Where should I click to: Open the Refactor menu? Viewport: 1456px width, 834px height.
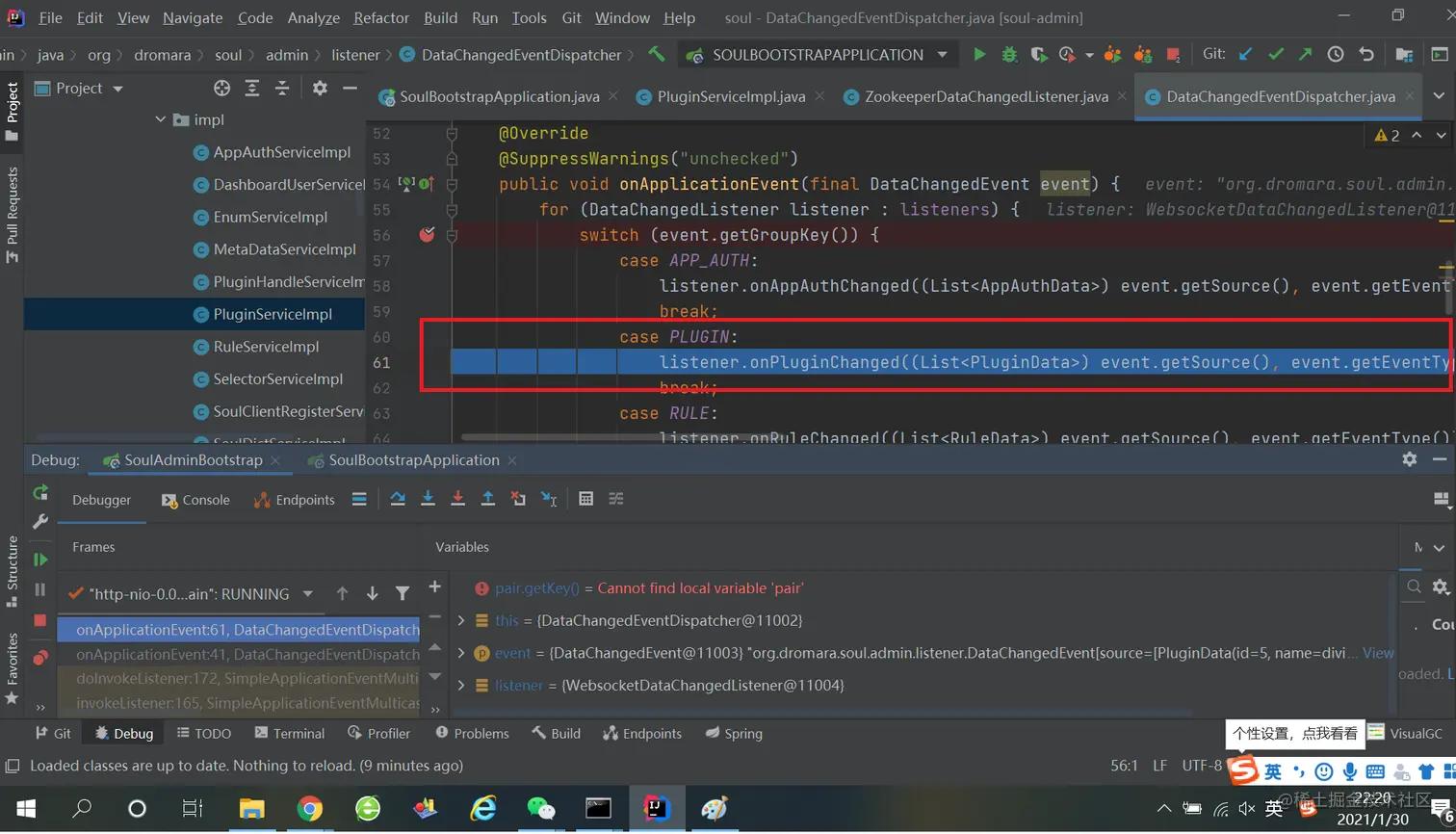pyautogui.click(x=381, y=17)
